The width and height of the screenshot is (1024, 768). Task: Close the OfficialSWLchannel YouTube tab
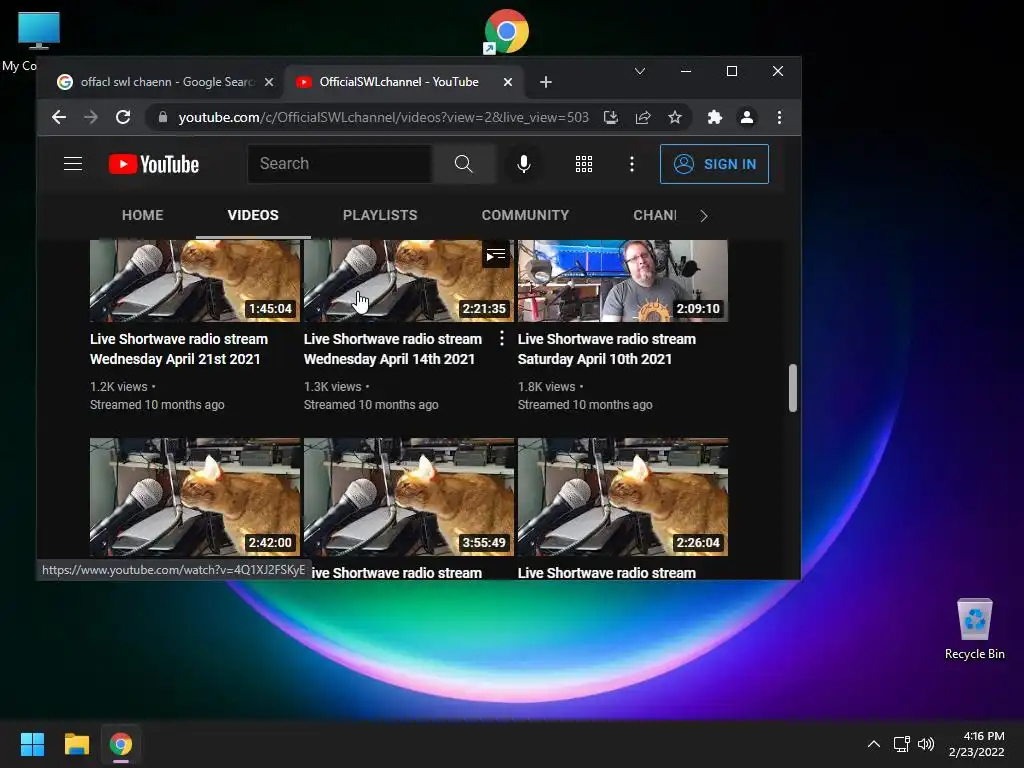[508, 82]
